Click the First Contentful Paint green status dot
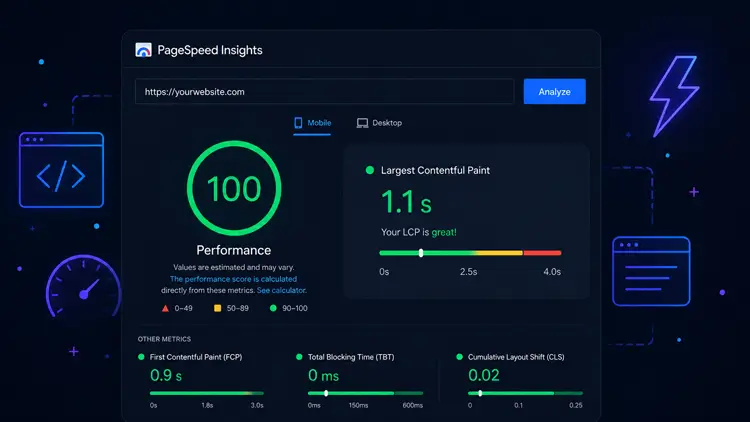Image resolution: width=750 pixels, height=422 pixels. [x=141, y=357]
